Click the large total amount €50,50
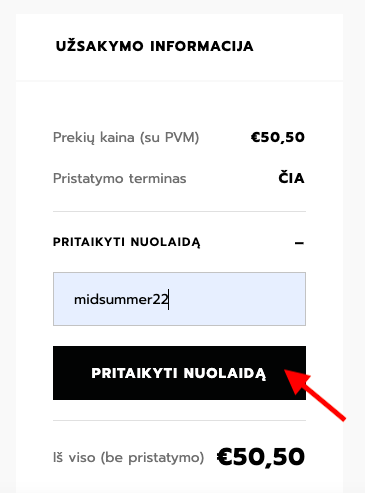Image resolution: width=365 pixels, height=493 pixels. point(261,456)
